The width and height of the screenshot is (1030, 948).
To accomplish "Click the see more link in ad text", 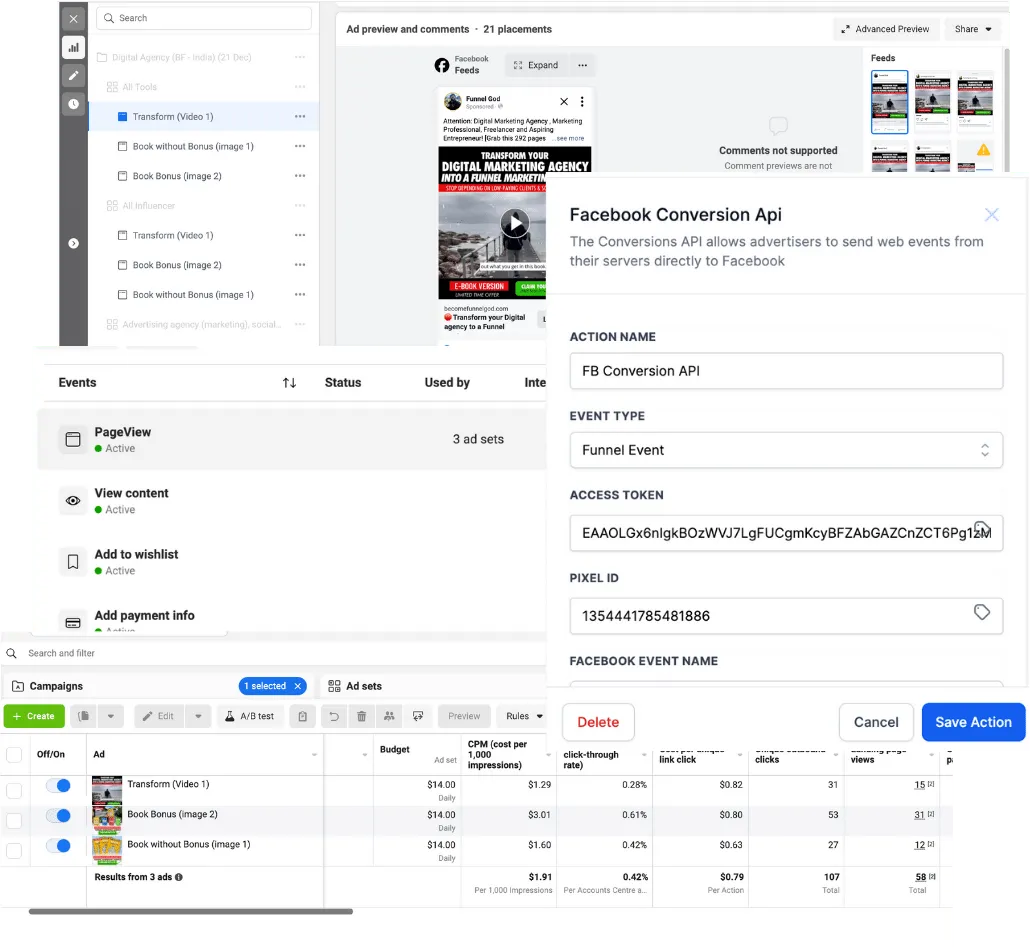I will point(570,139).
